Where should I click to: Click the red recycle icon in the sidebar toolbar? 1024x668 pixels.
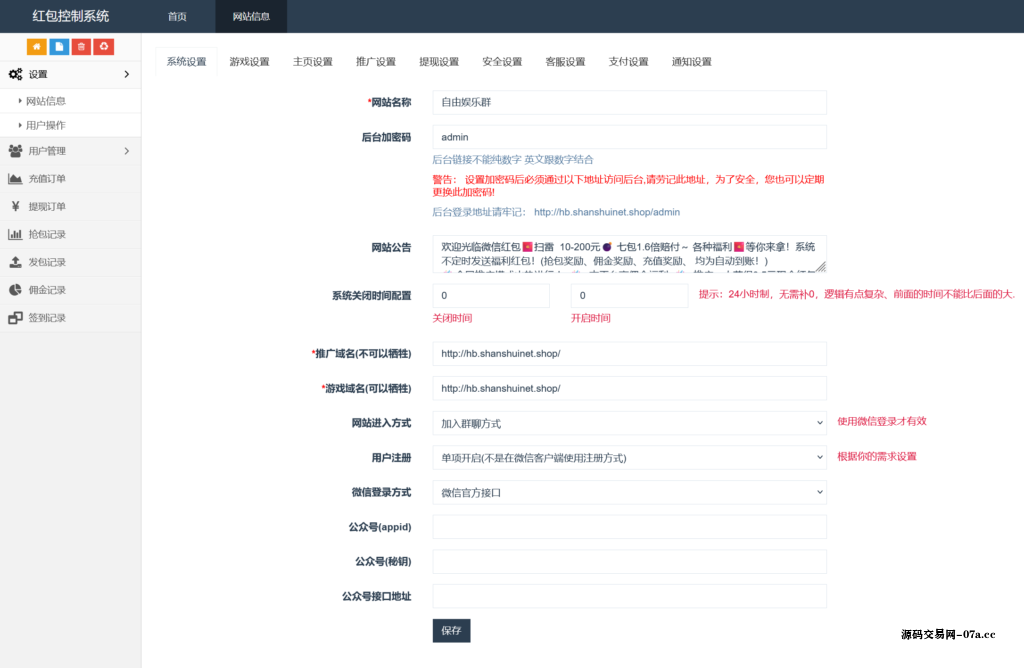tap(103, 46)
